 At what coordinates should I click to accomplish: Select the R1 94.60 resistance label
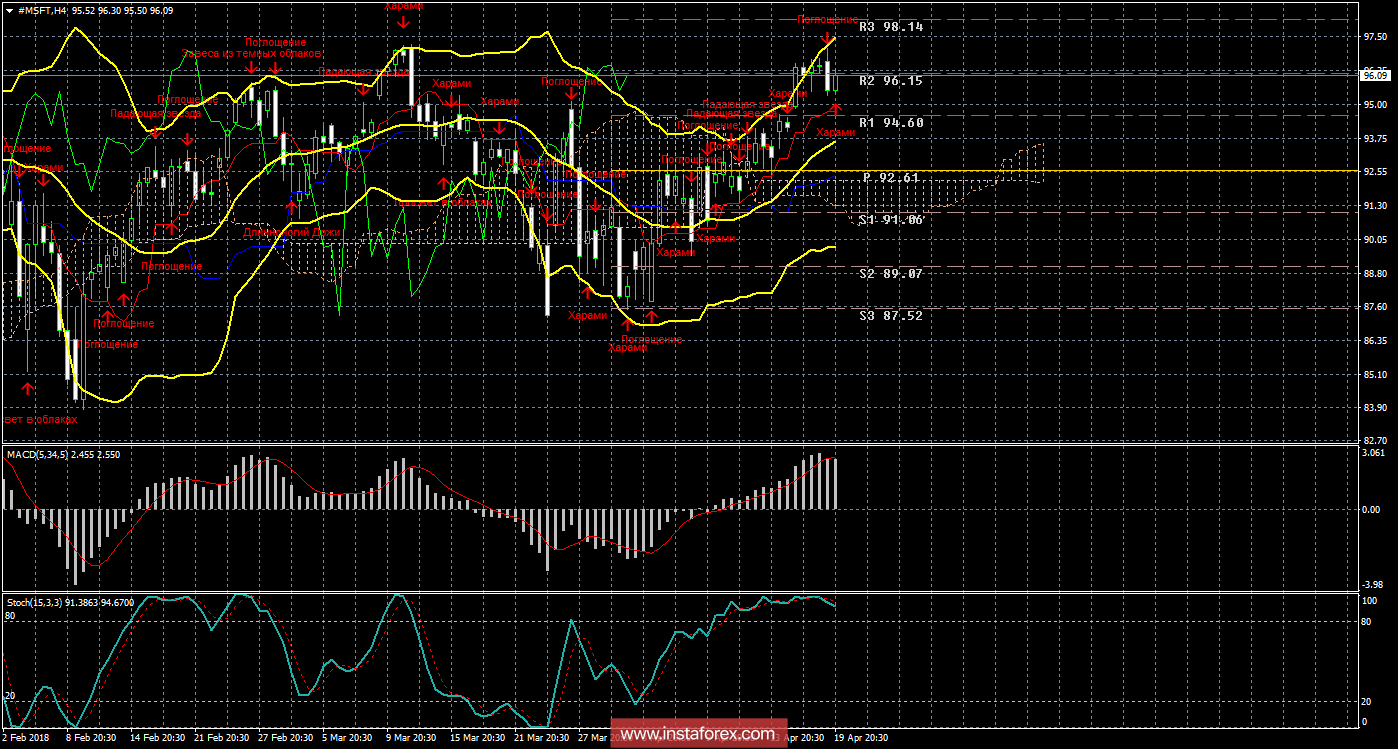pyautogui.click(x=890, y=123)
